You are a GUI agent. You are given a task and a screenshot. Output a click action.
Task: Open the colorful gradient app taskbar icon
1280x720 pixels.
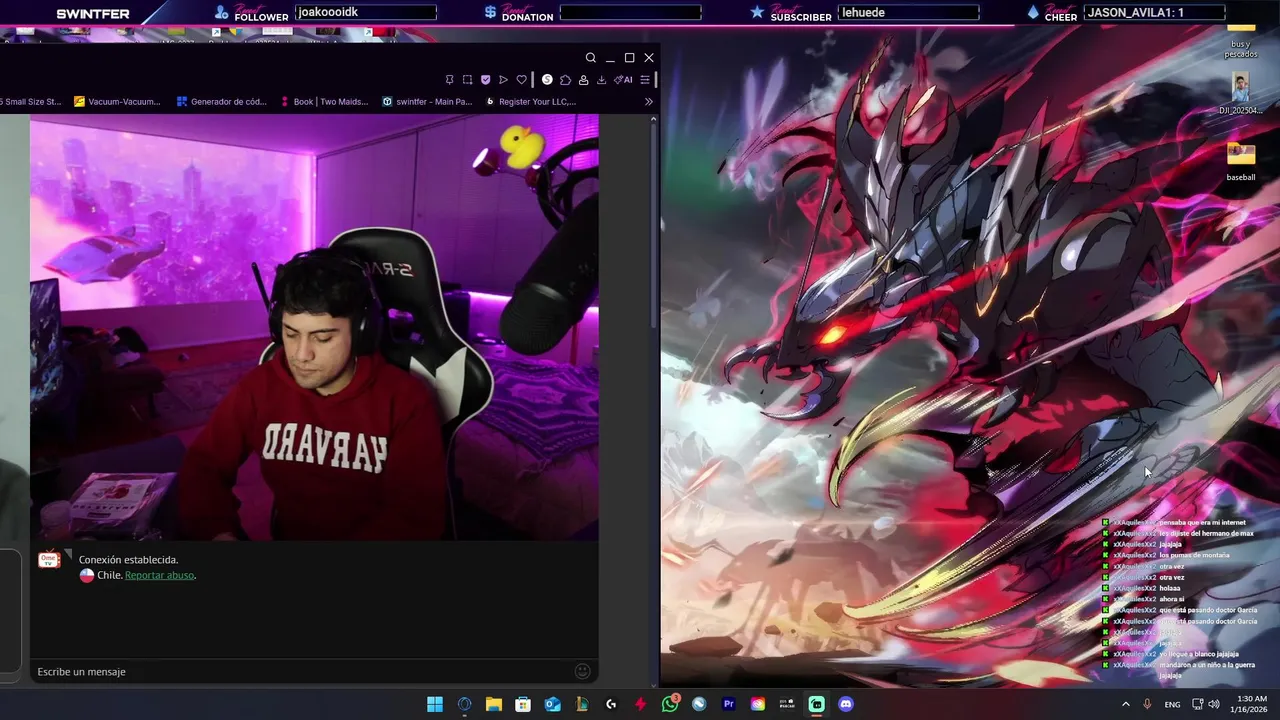coord(758,704)
